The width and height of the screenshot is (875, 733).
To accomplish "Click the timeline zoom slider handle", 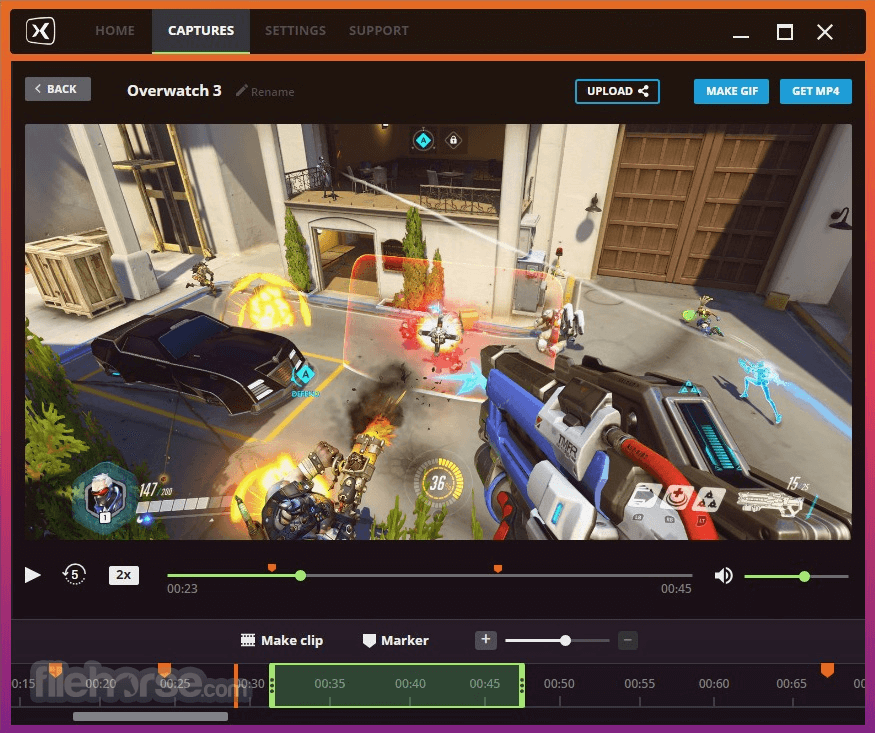I will [565, 640].
